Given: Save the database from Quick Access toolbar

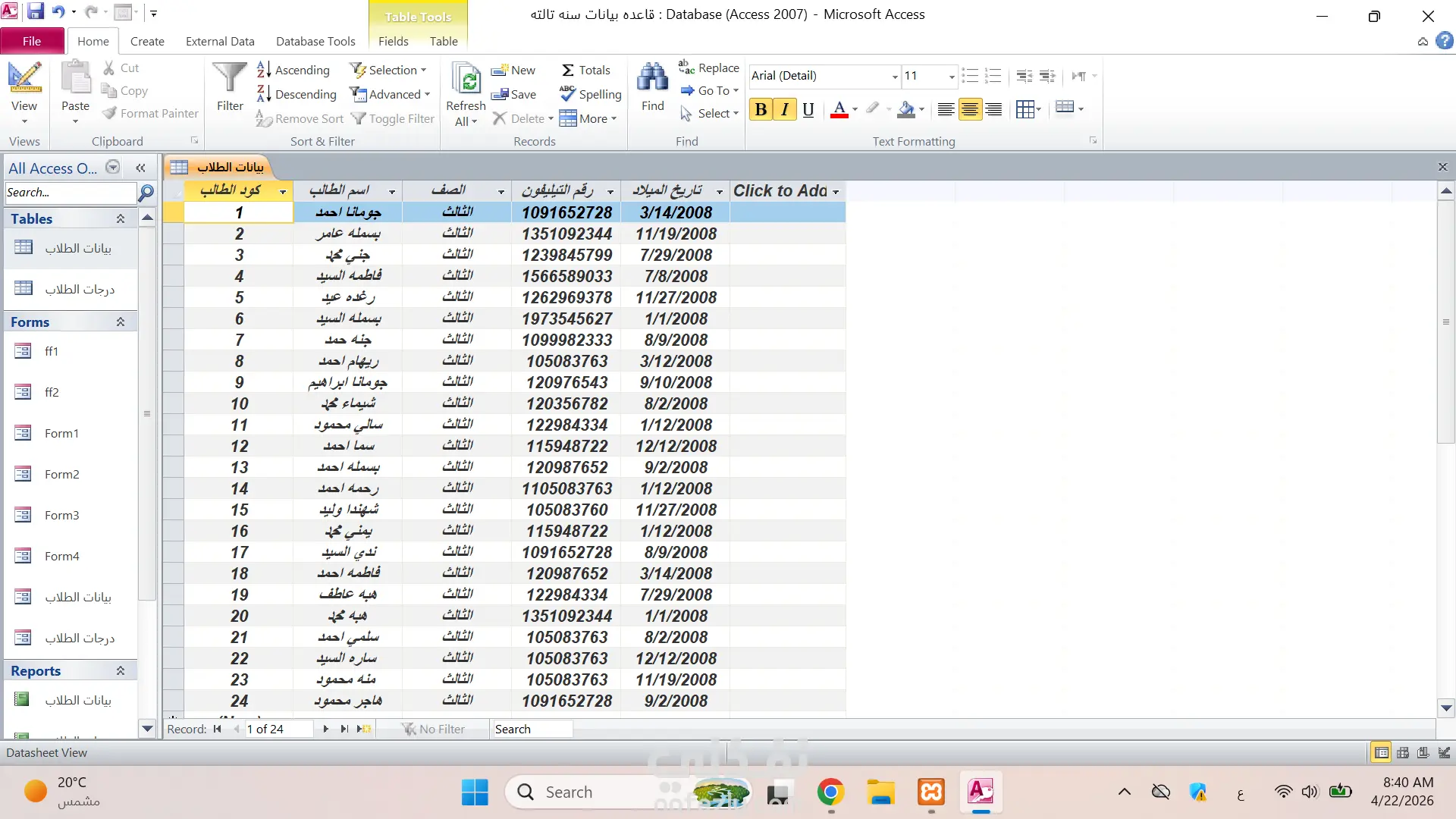Looking at the screenshot, I should coord(36,12).
